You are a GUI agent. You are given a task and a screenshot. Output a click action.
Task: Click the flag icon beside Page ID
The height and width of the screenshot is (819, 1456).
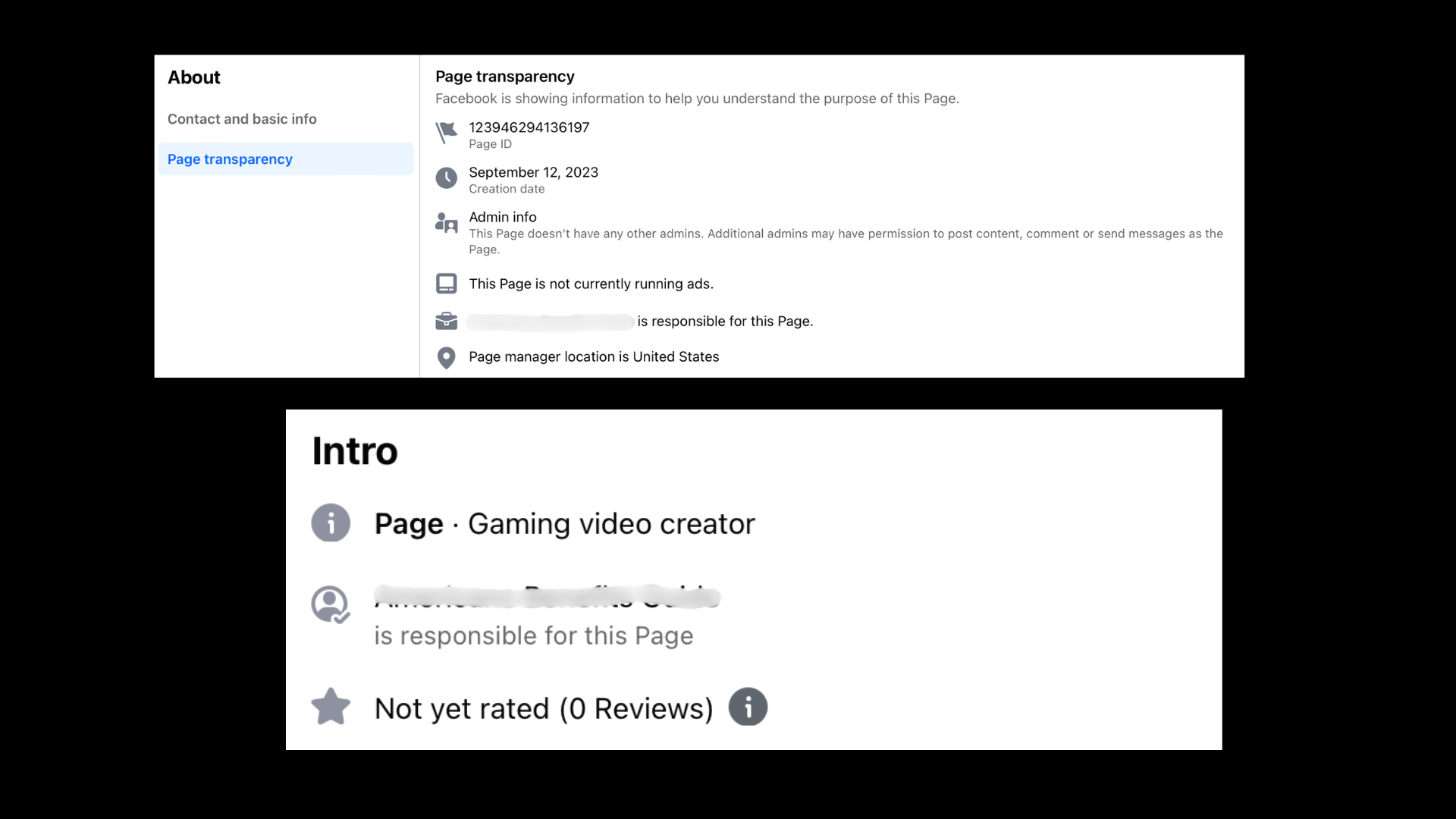coord(446,133)
